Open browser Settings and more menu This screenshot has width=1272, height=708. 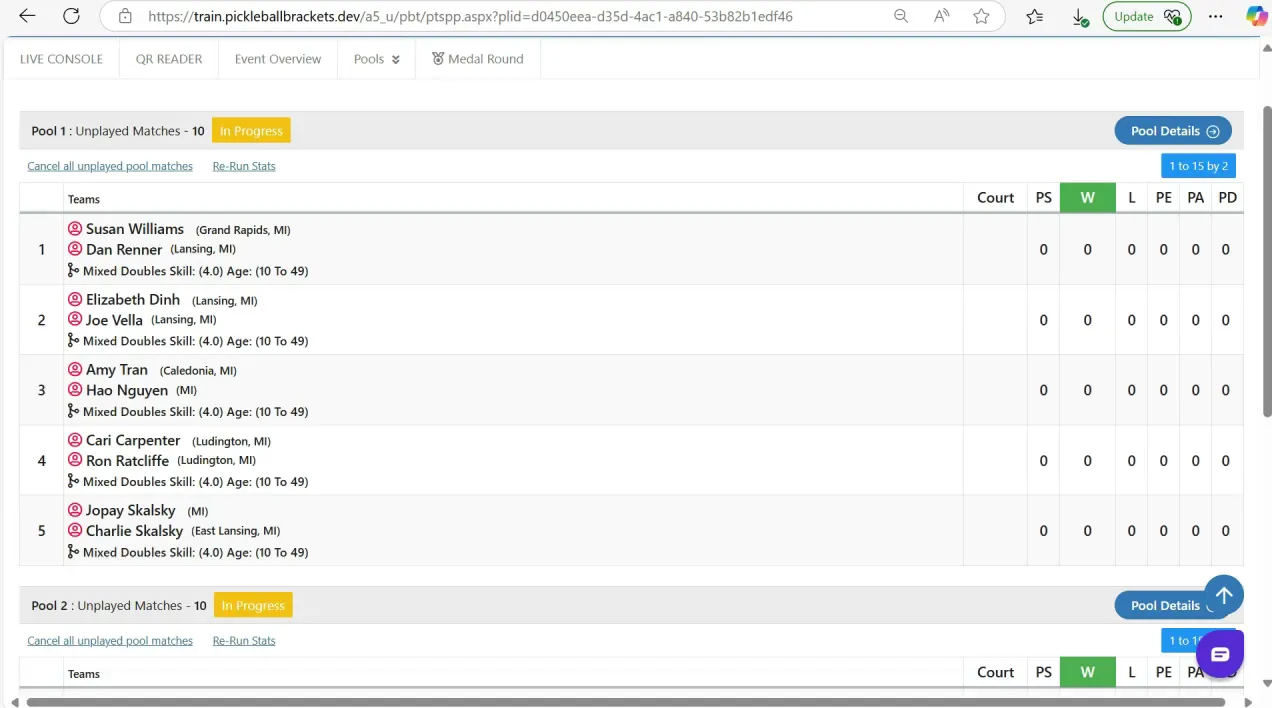(1216, 16)
